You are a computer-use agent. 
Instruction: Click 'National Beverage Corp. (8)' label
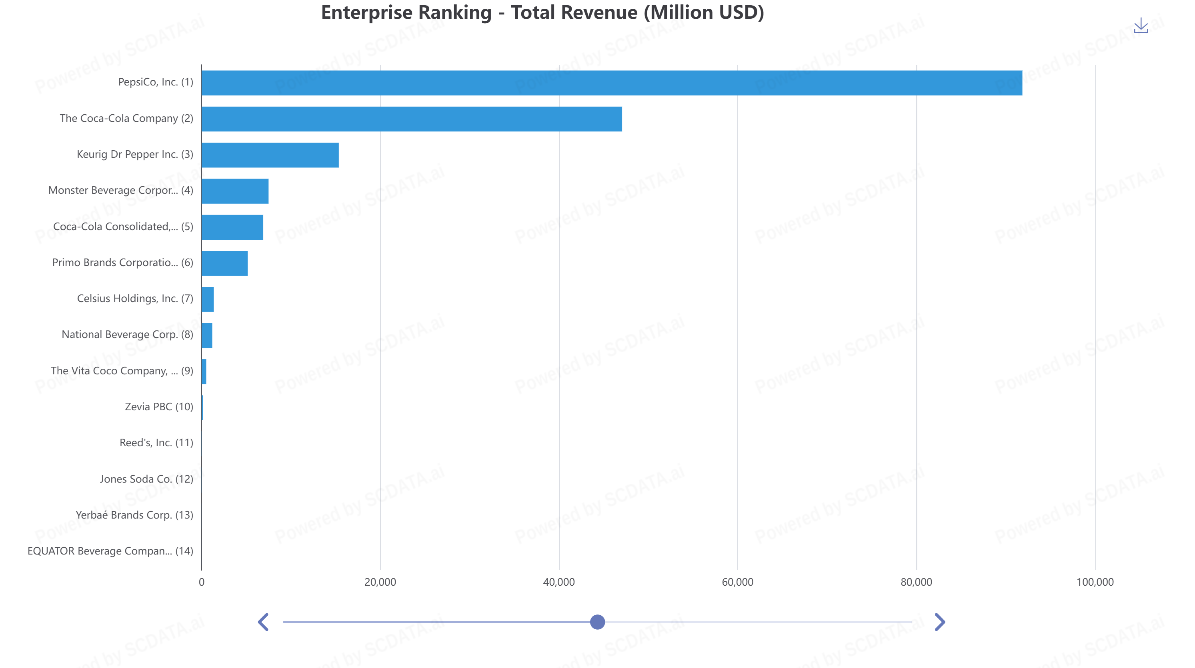point(127,334)
